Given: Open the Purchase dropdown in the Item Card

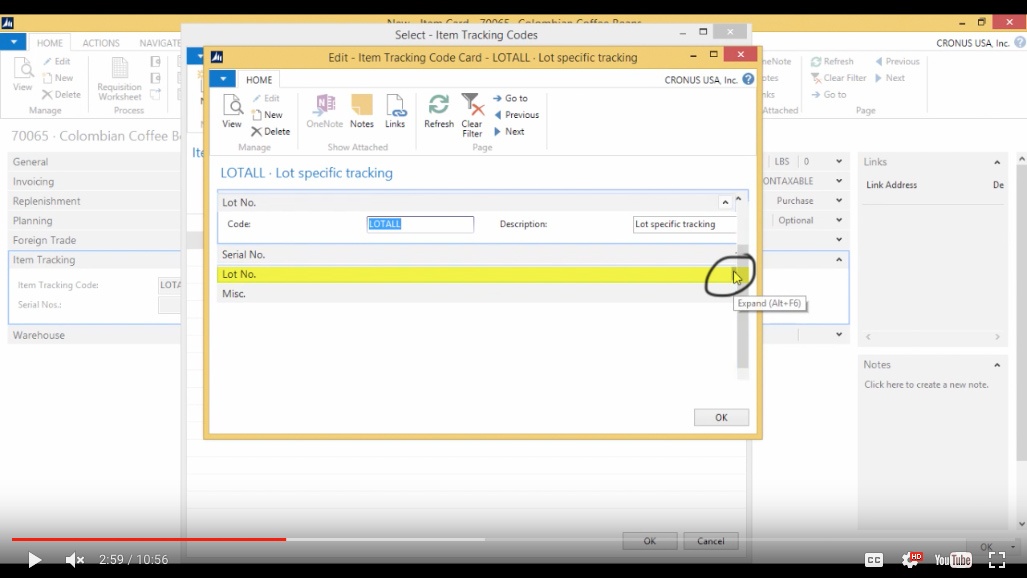Looking at the screenshot, I should (838, 201).
